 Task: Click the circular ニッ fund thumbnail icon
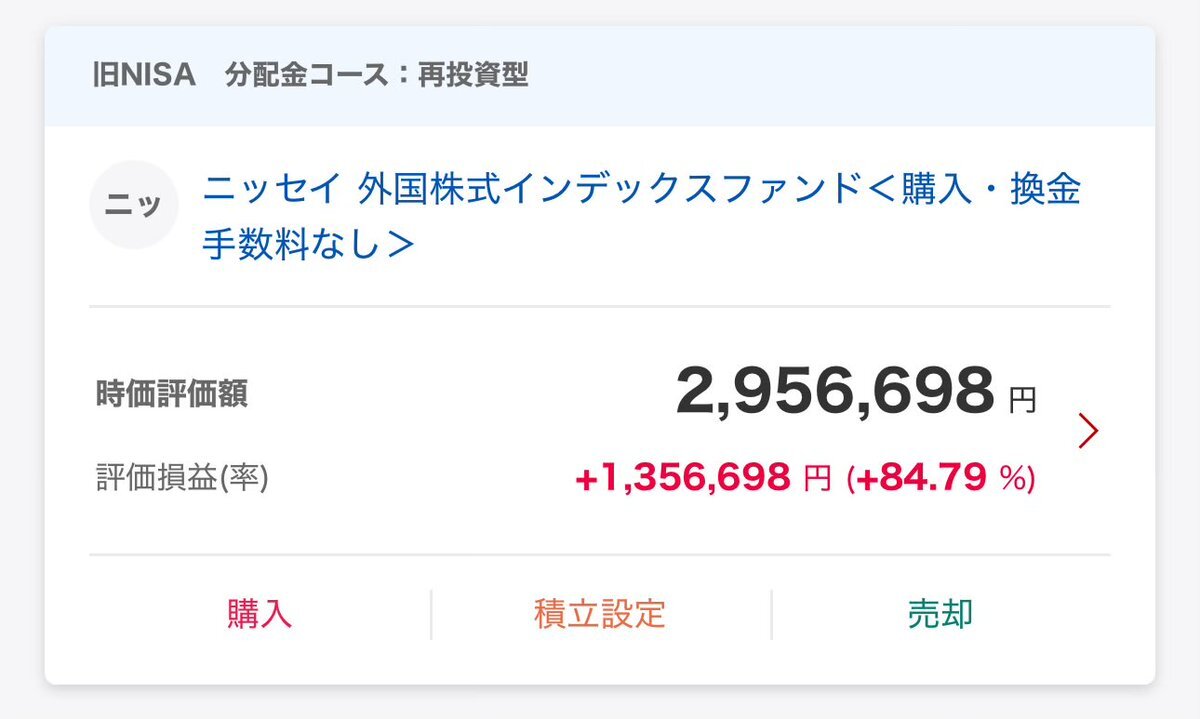(x=134, y=204)
